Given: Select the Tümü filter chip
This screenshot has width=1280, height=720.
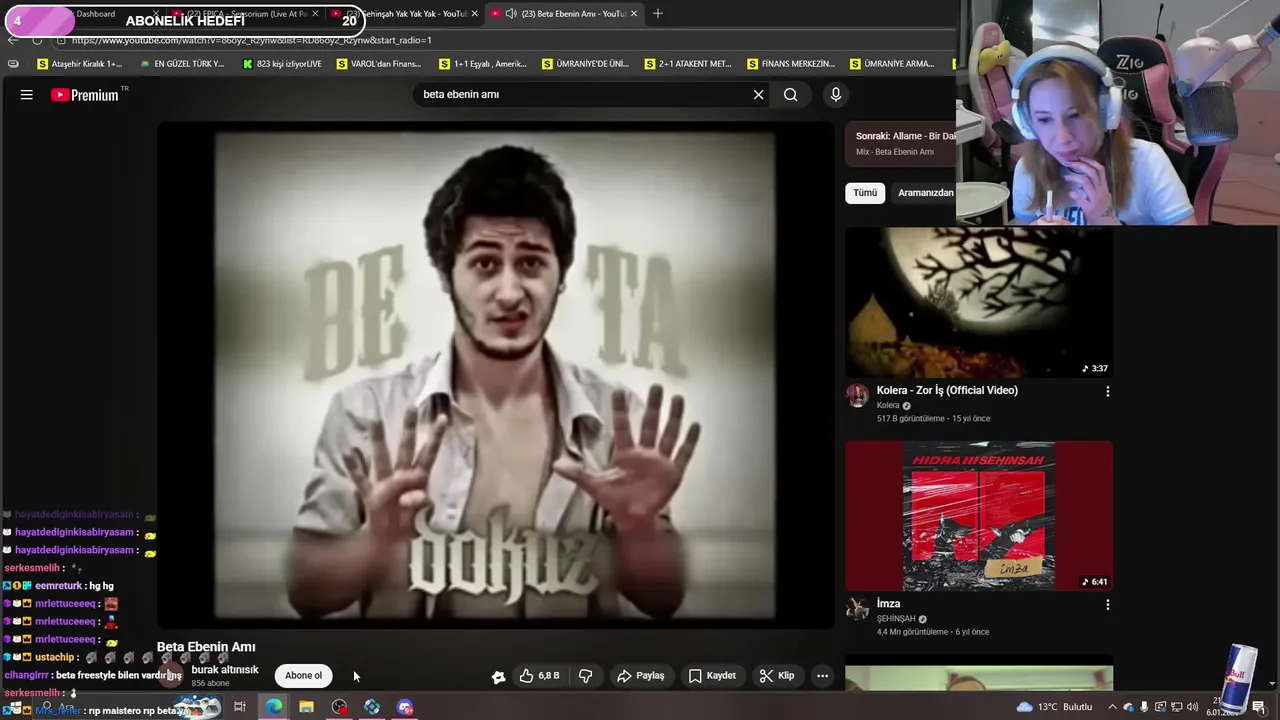Looking at the screenshot, I should 865,193.
